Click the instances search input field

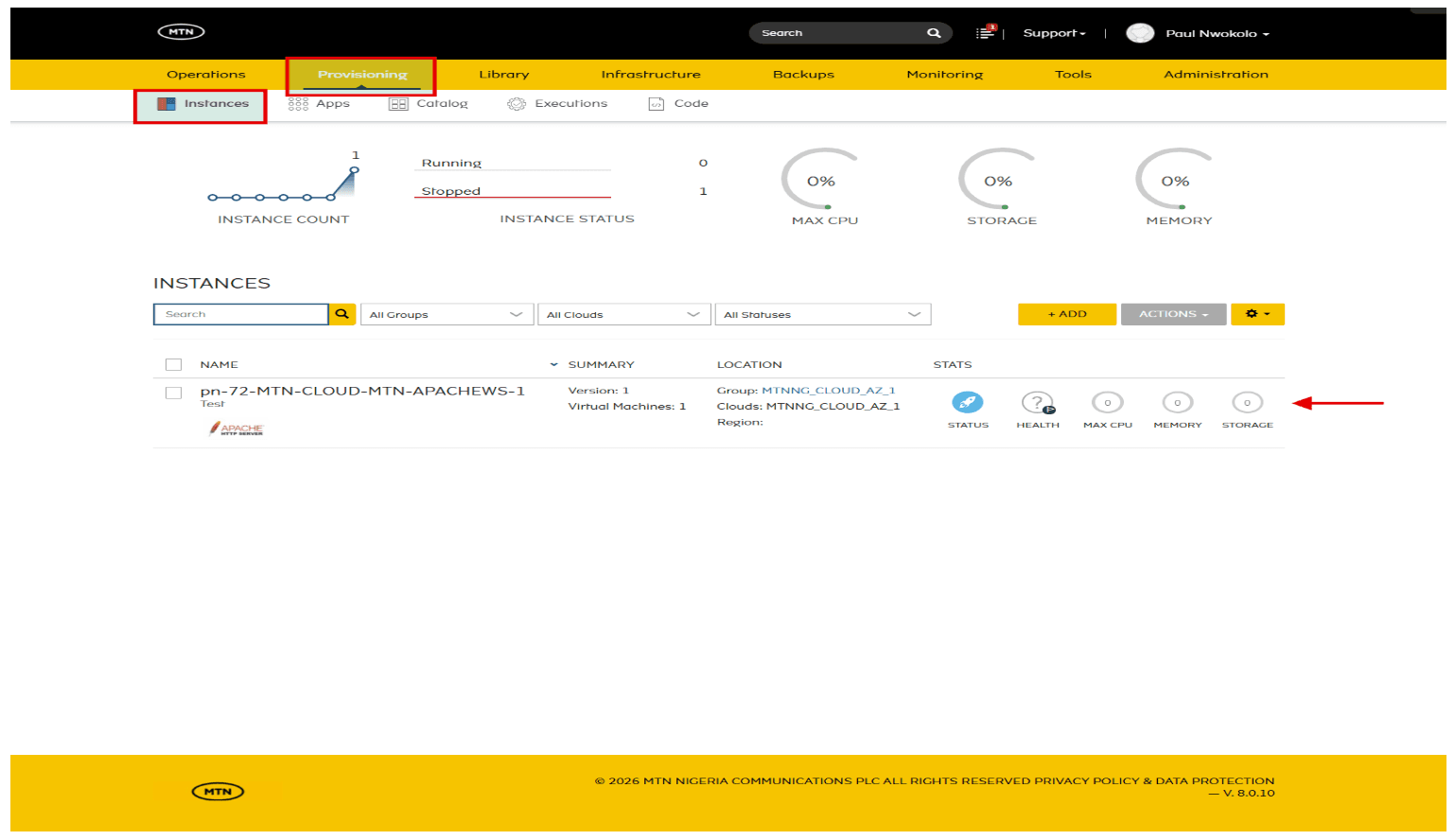pyautogui.click(x=241, y=314)
